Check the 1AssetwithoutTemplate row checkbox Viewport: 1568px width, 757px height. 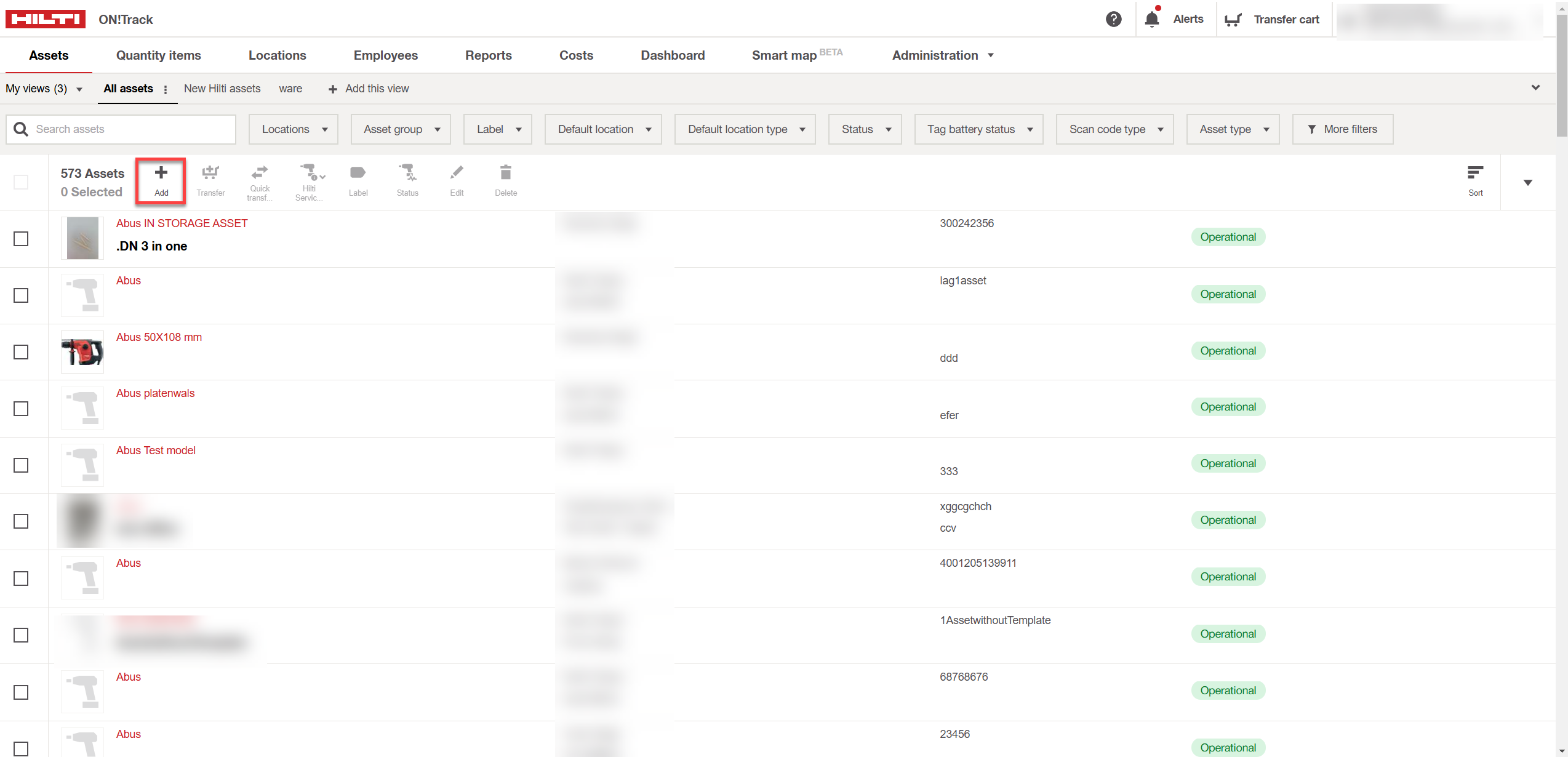(21, 635)
